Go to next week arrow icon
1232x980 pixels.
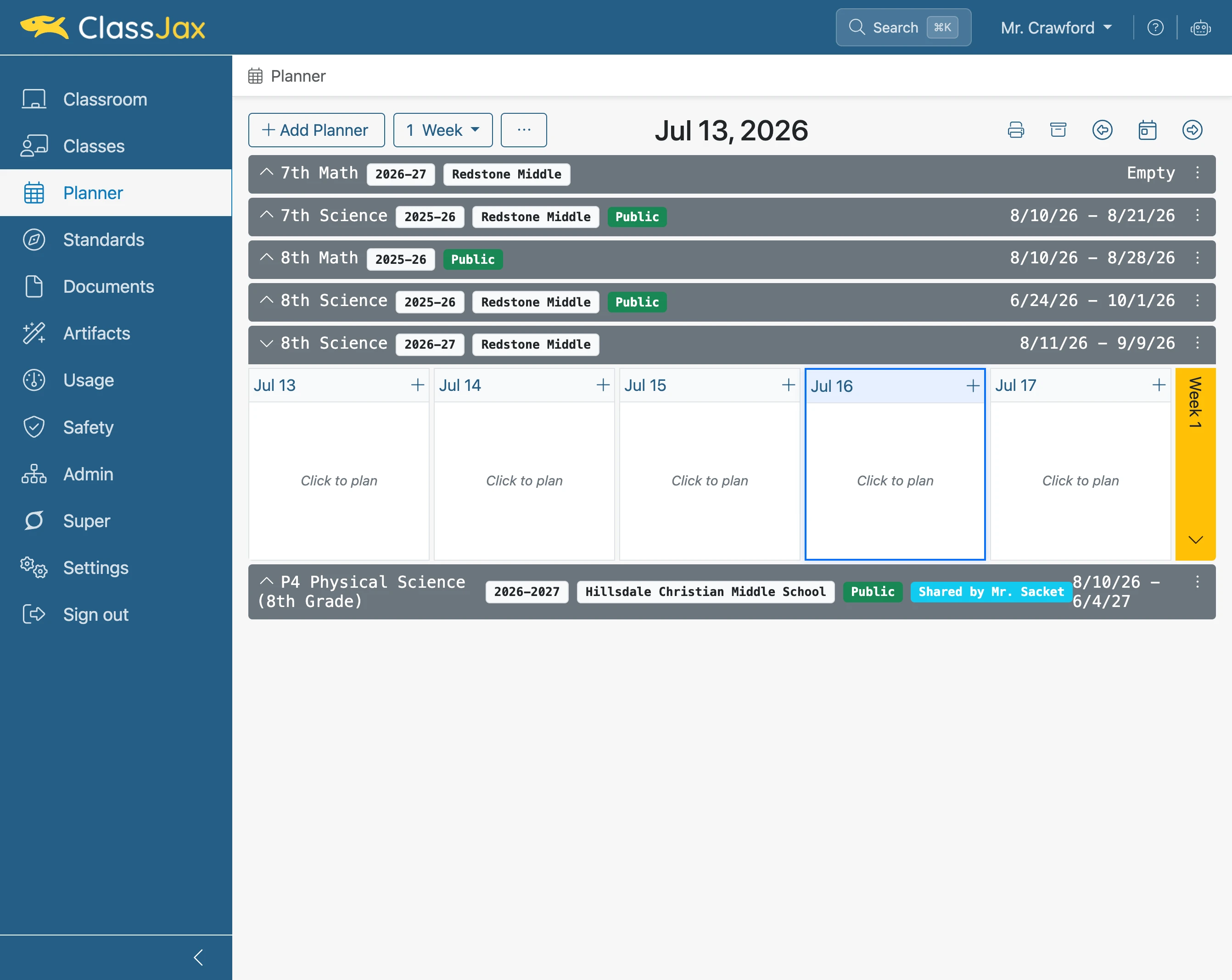[1192, 130]
